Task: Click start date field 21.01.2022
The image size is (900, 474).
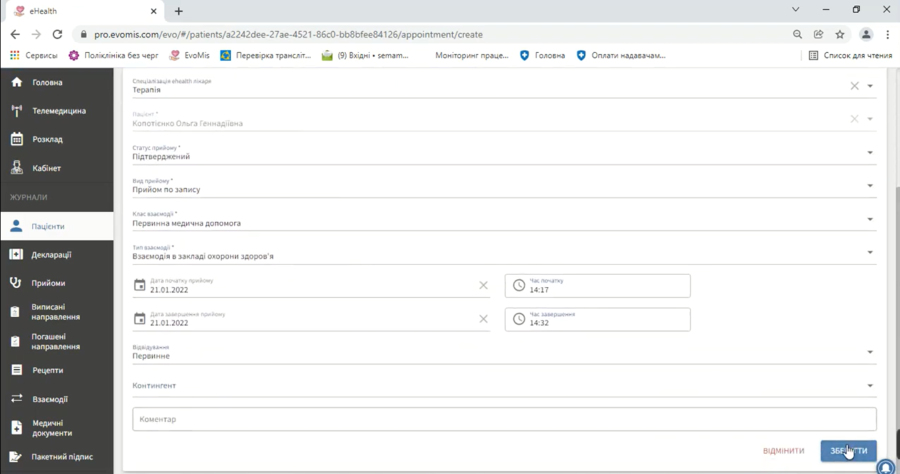Action: 313,286
